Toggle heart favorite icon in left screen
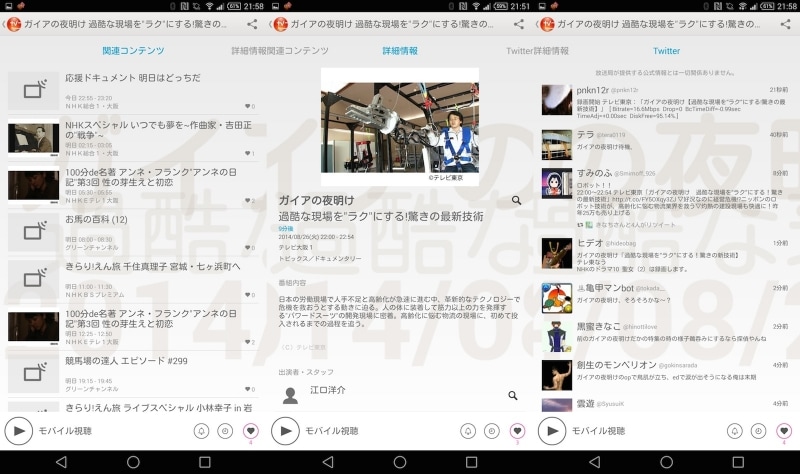The height and width of the screenshot is (474, 800). point(251,431)
